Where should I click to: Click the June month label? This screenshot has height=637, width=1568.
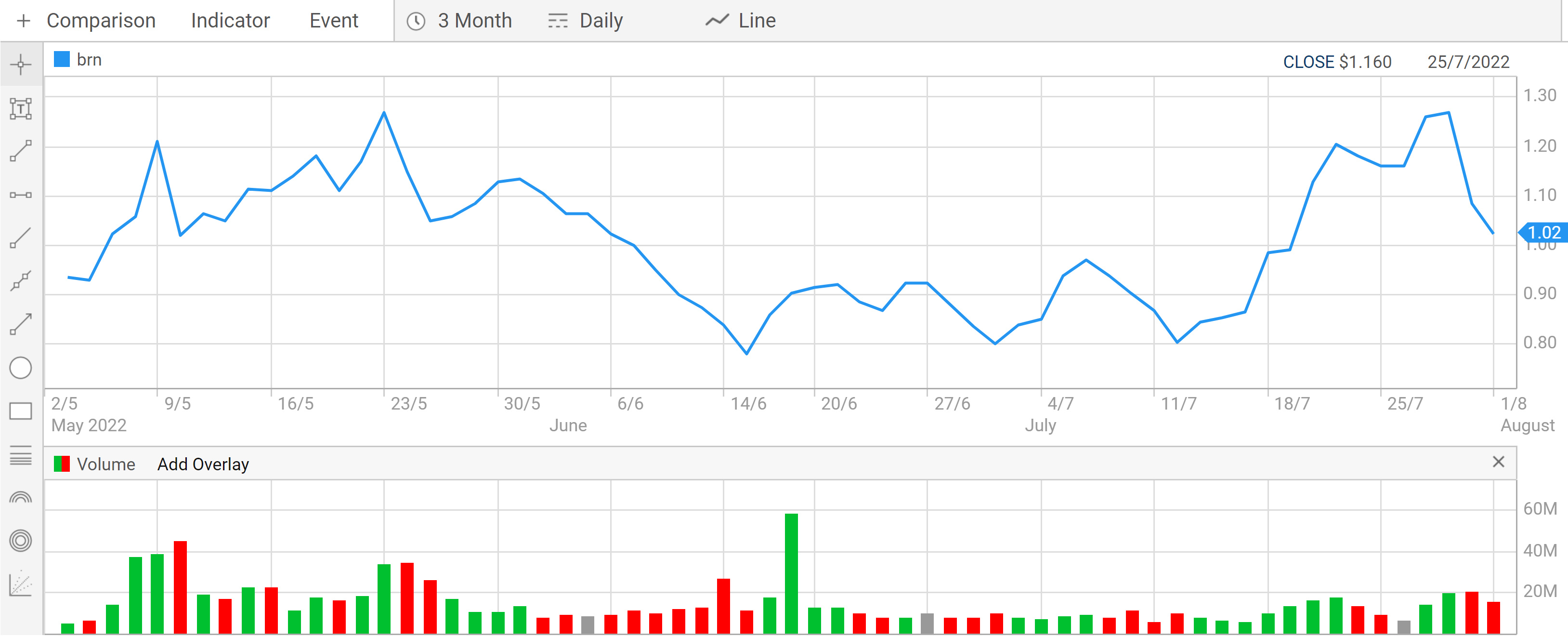point(568,425)
